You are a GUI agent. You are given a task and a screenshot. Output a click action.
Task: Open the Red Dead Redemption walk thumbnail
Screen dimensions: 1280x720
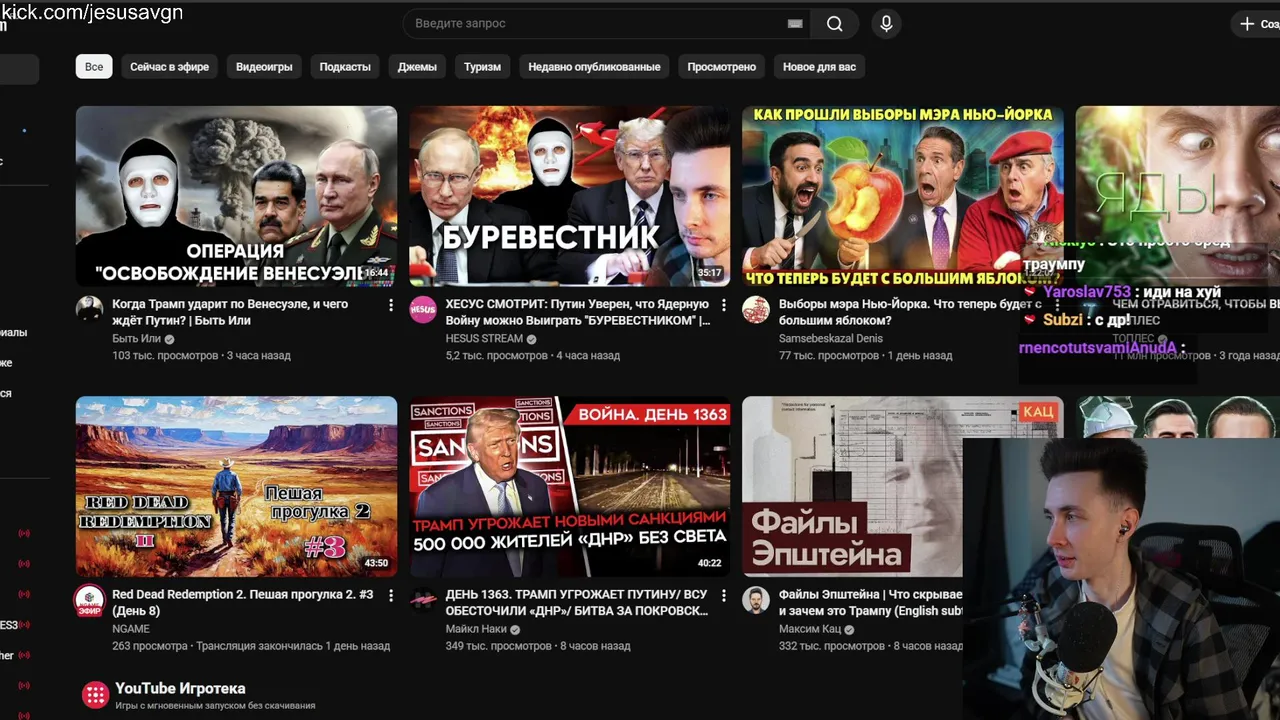(x=236, y=487)
